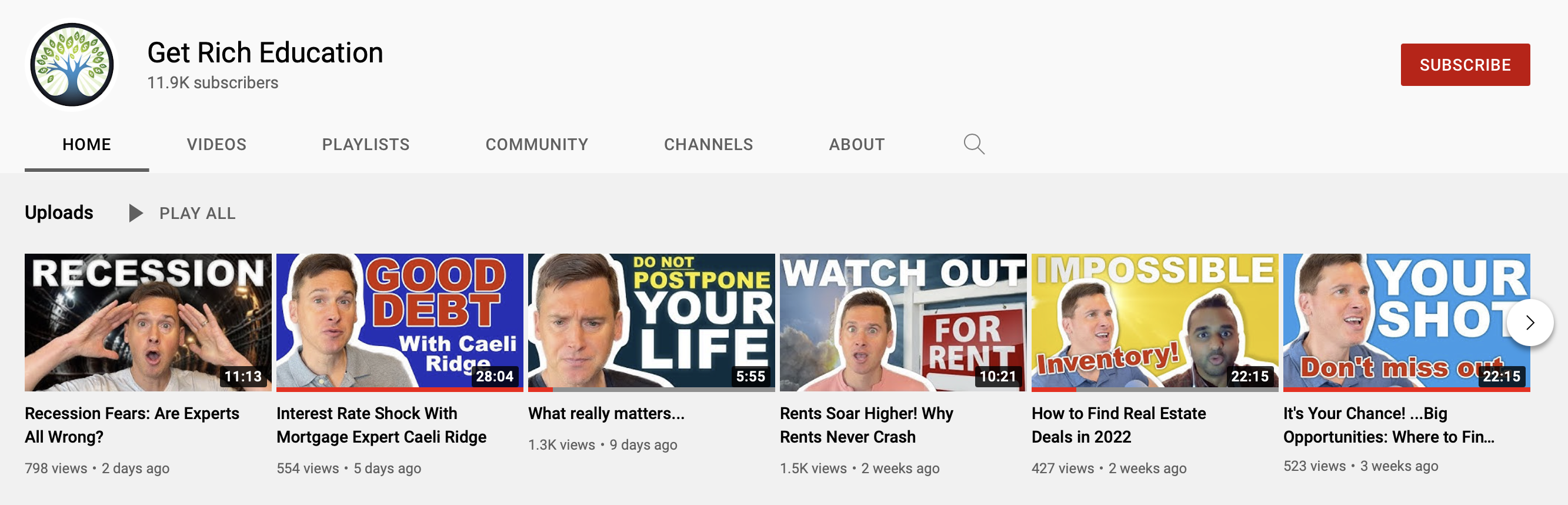1568x505 pixels.
Task: Open 'Recession Fears: Are Experts All Wrong?' title
Action: (132, 424)
